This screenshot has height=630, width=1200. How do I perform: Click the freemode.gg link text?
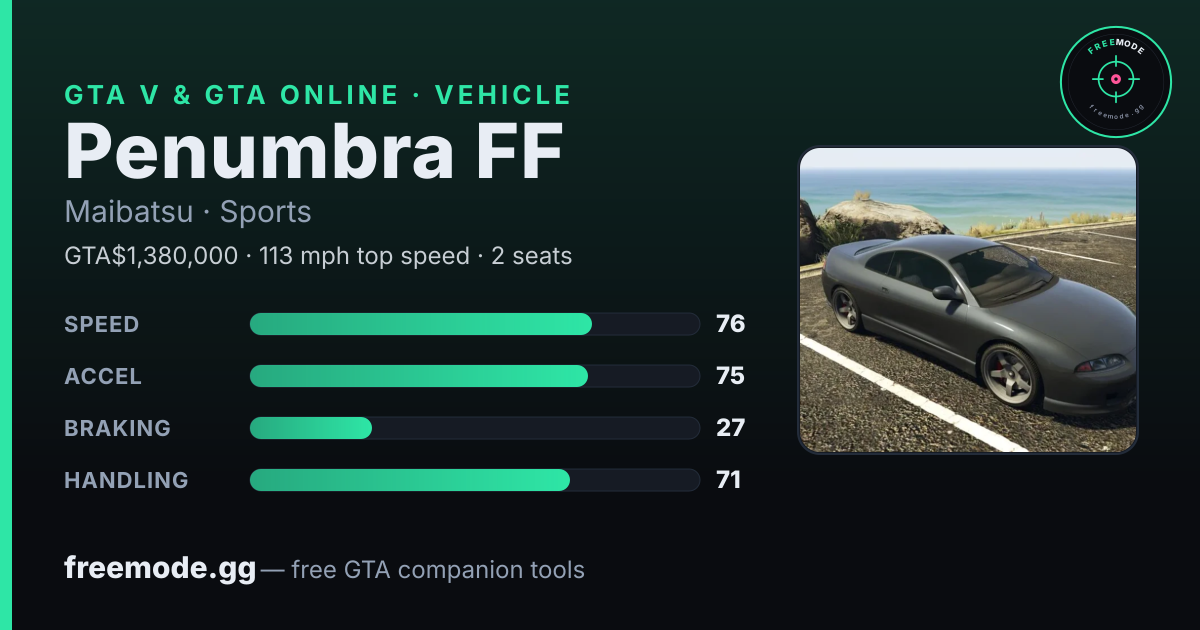160,569
